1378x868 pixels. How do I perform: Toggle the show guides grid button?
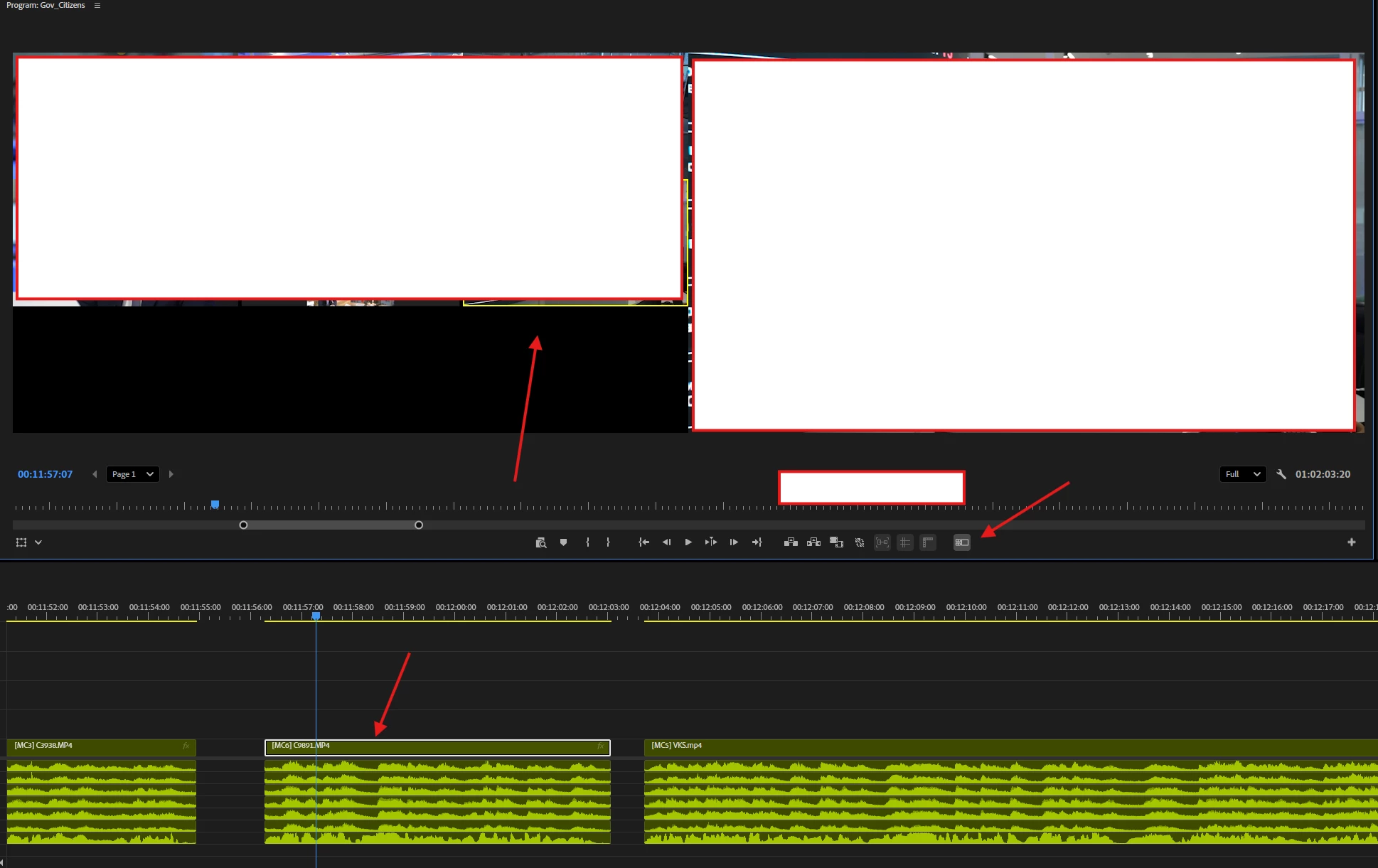pos(905,542)
